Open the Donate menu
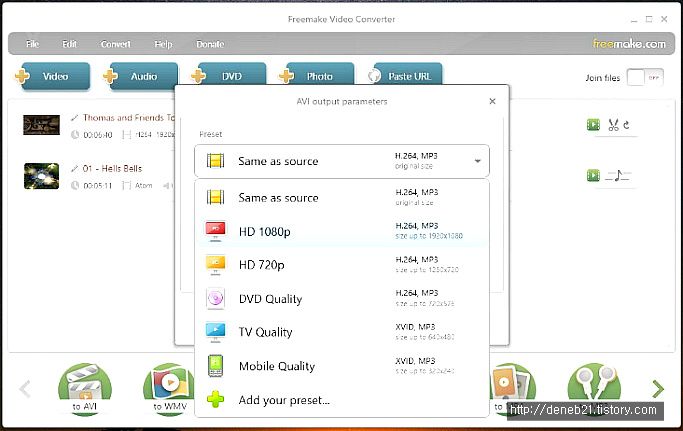The height and width of the screenshot is (431, 683). click(210, 44)
